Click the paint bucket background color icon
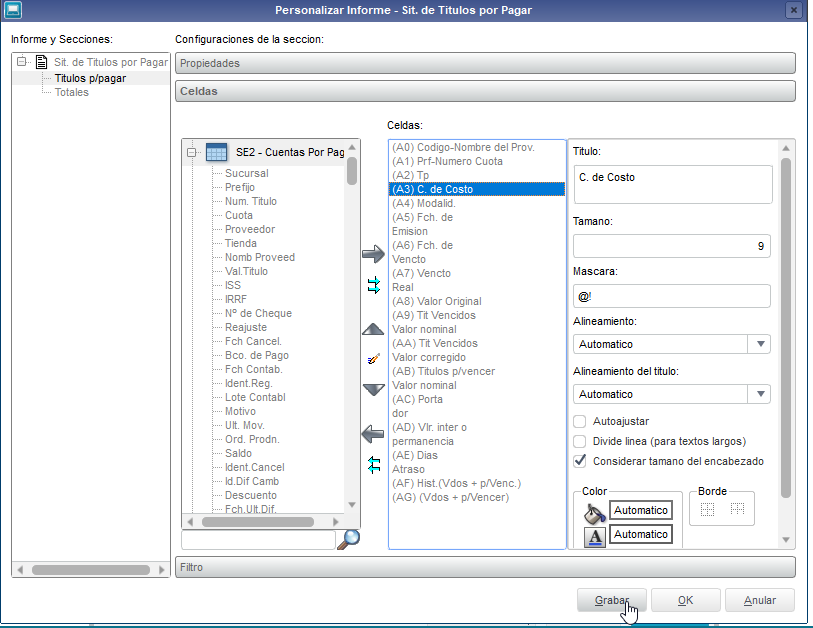Screen dimensions: 813x628 point(595,513)
